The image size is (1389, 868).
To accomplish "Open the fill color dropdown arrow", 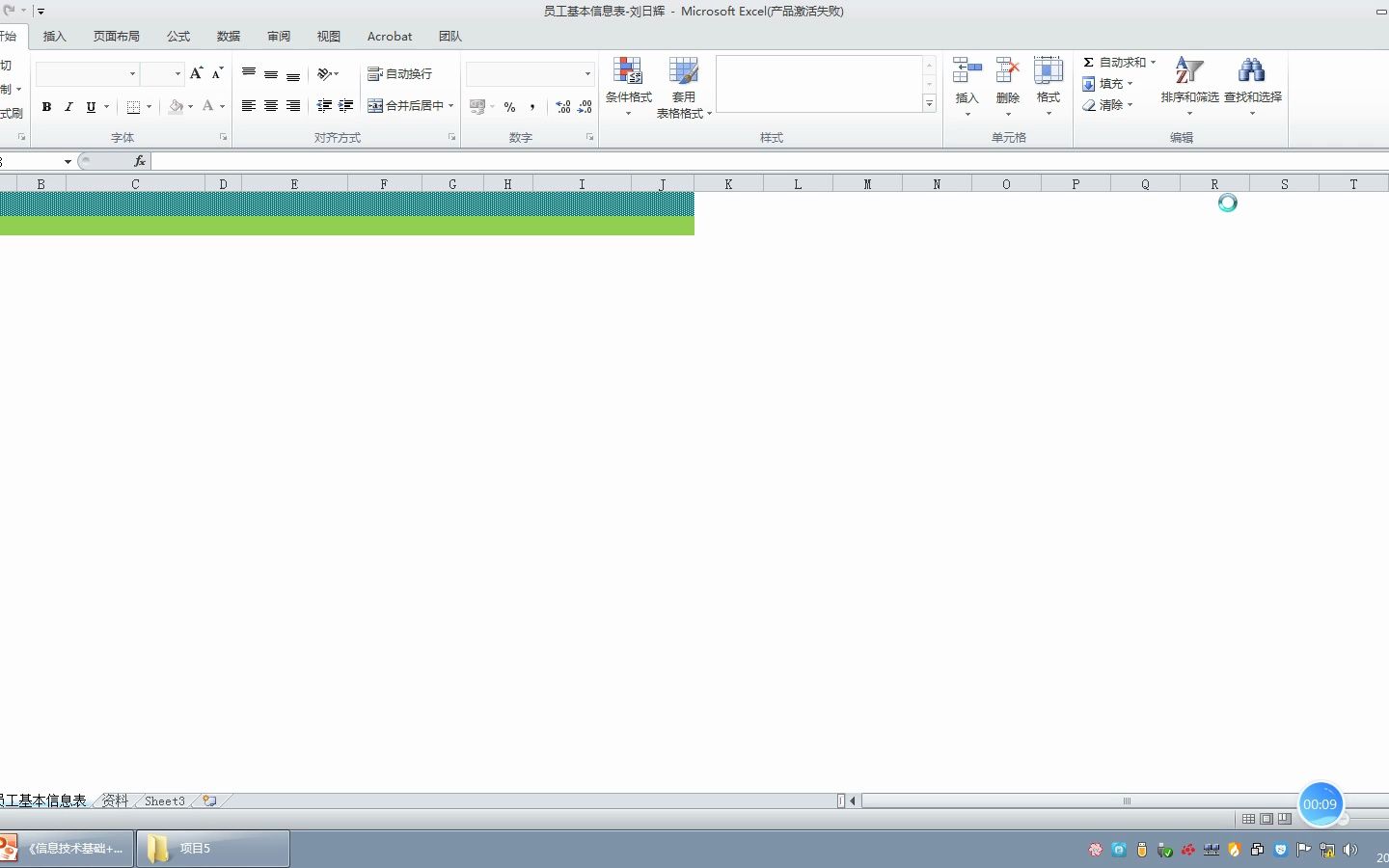I will point(189,107).
